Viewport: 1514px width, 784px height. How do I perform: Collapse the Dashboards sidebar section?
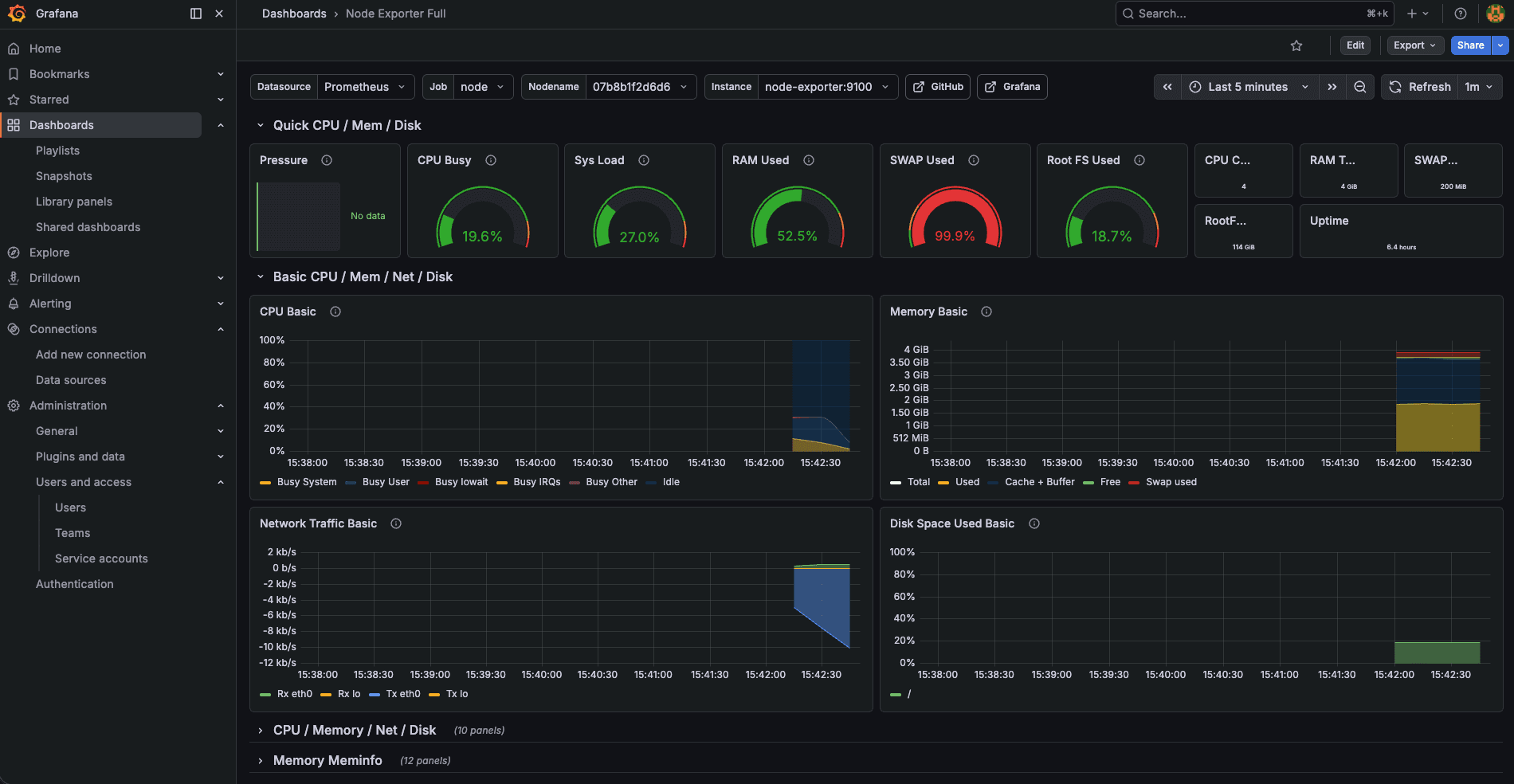click(x=221, y=125)
